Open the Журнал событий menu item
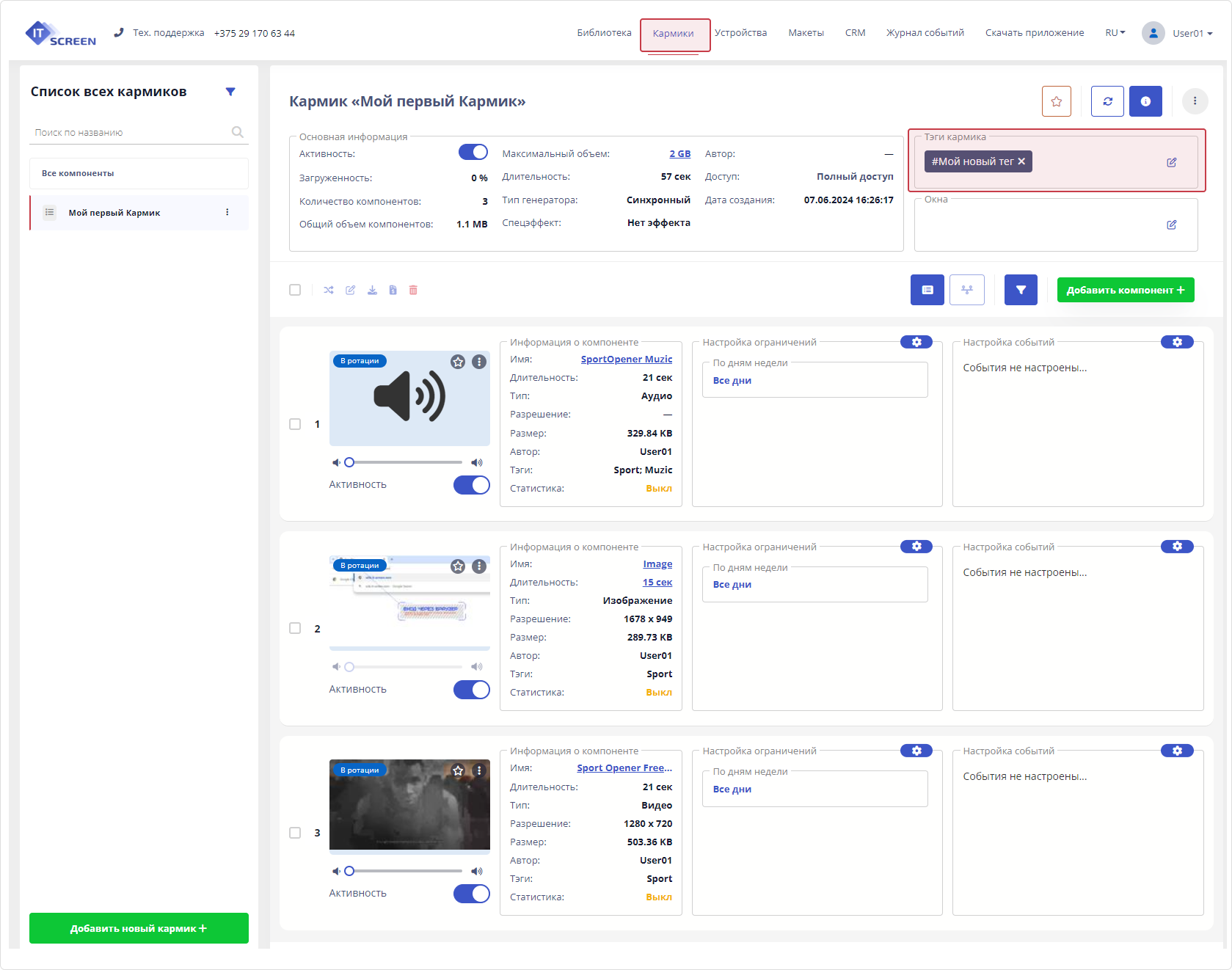The image size is (1232, 970). 925,33
